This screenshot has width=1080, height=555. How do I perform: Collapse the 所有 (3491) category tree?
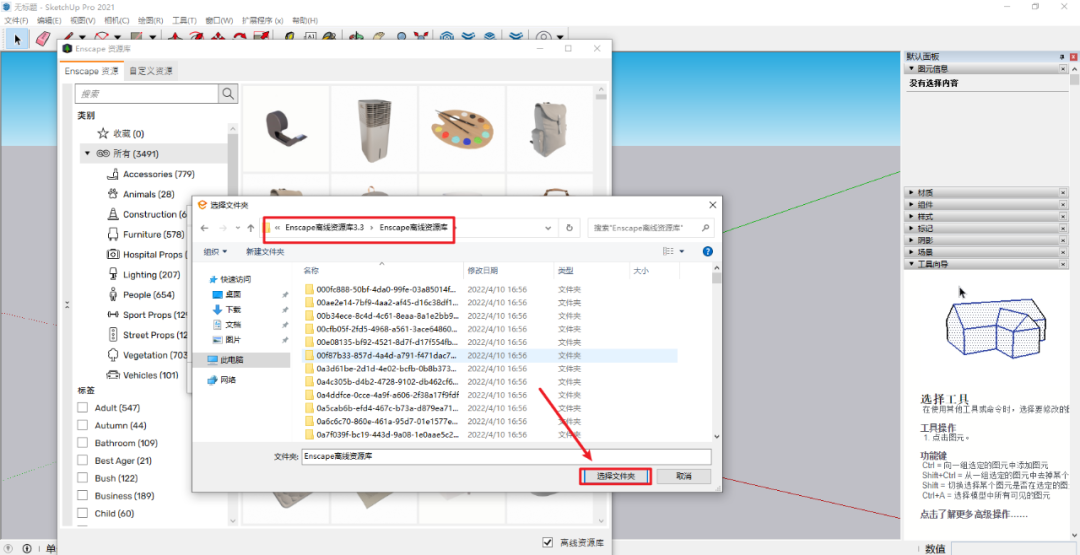click(x=87, y=153)
